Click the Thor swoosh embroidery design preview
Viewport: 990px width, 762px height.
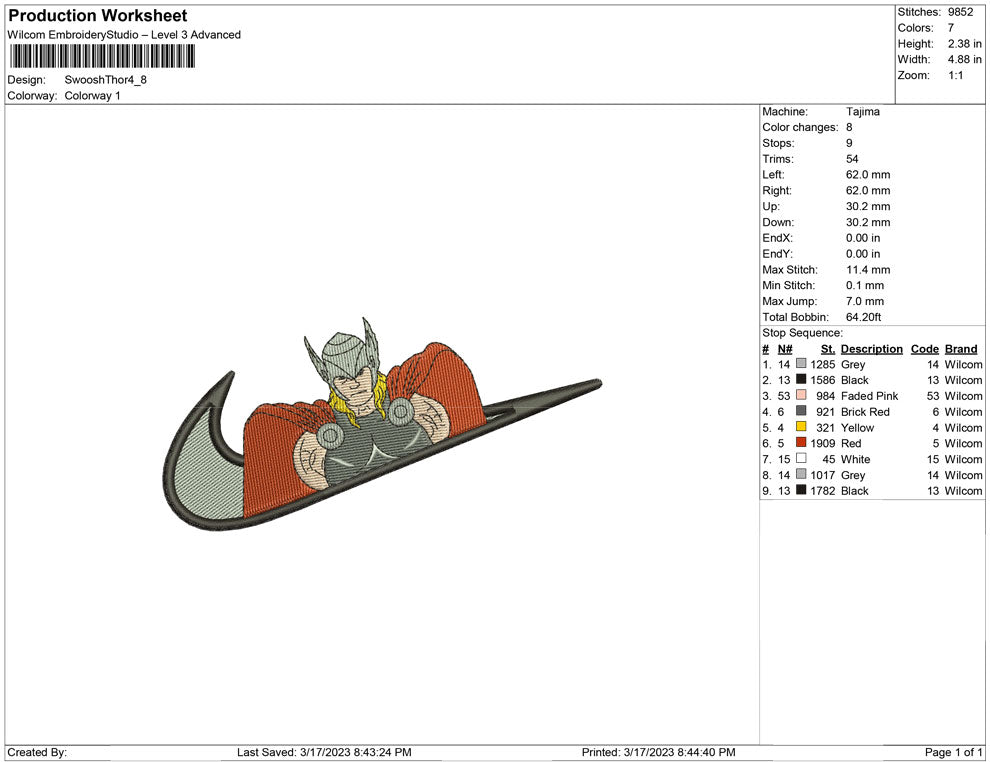(381, 424)
